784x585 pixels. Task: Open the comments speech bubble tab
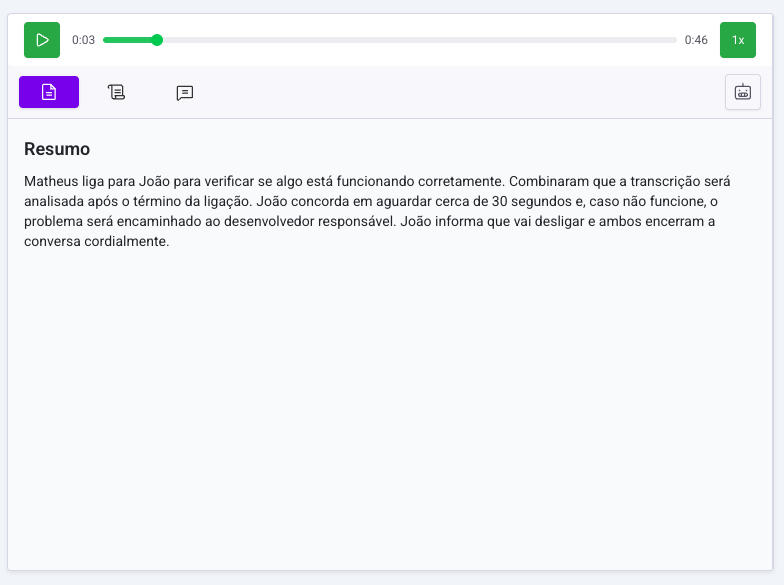[x=185, y=92]
